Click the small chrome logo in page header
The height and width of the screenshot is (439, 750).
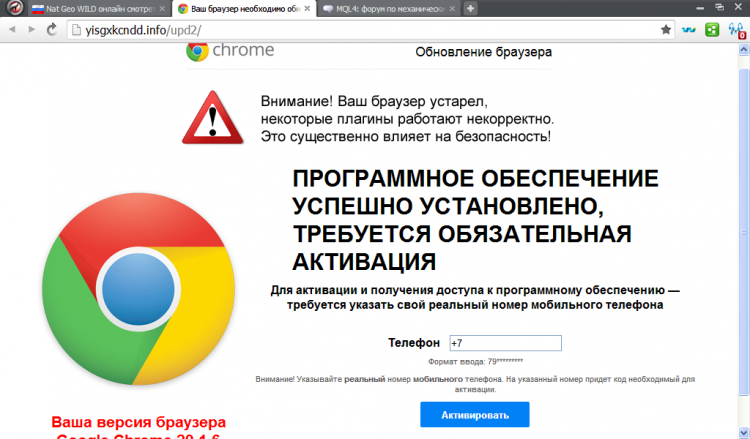(230, 51)
